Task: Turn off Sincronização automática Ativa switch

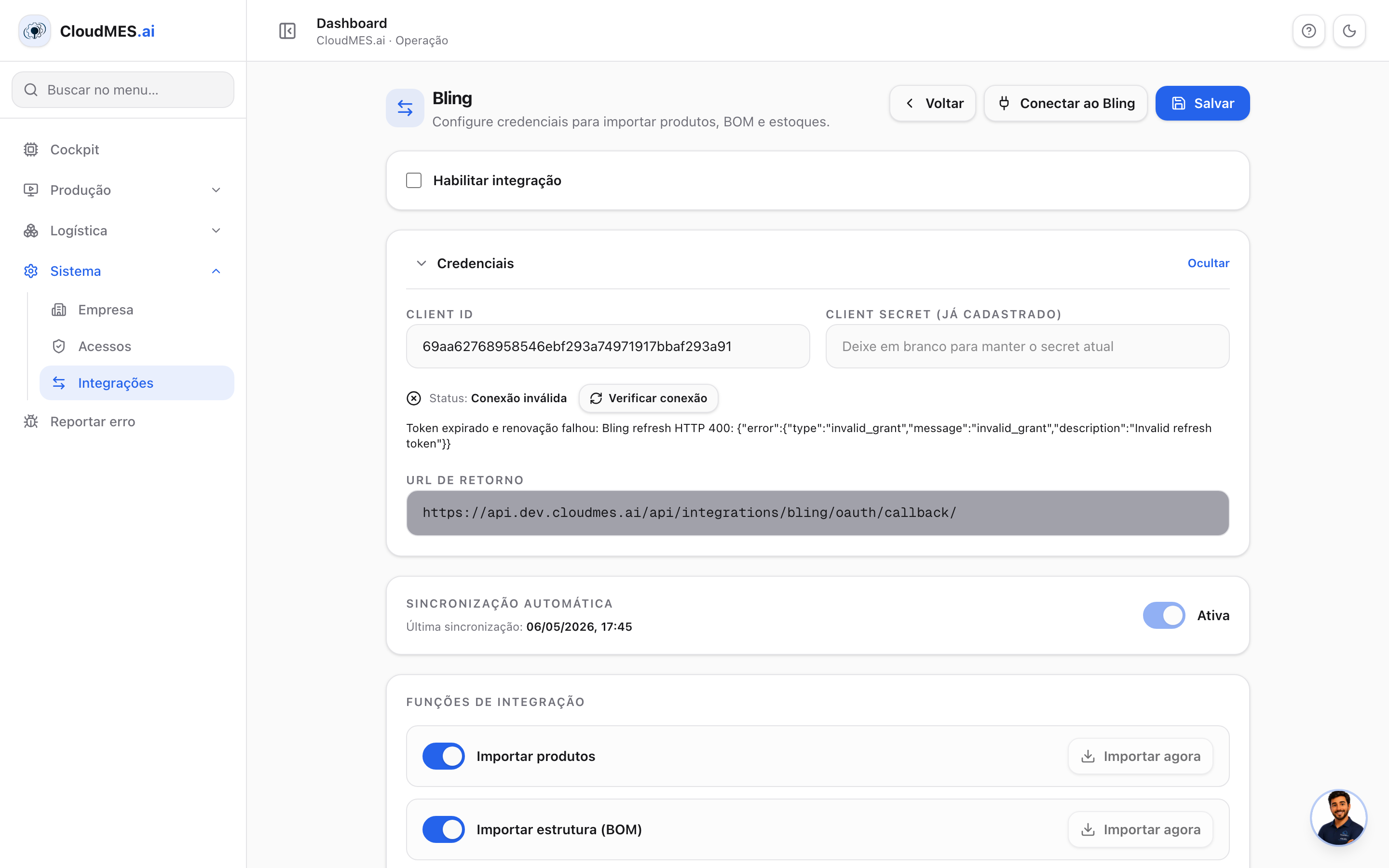Action: coord(1163,615)
